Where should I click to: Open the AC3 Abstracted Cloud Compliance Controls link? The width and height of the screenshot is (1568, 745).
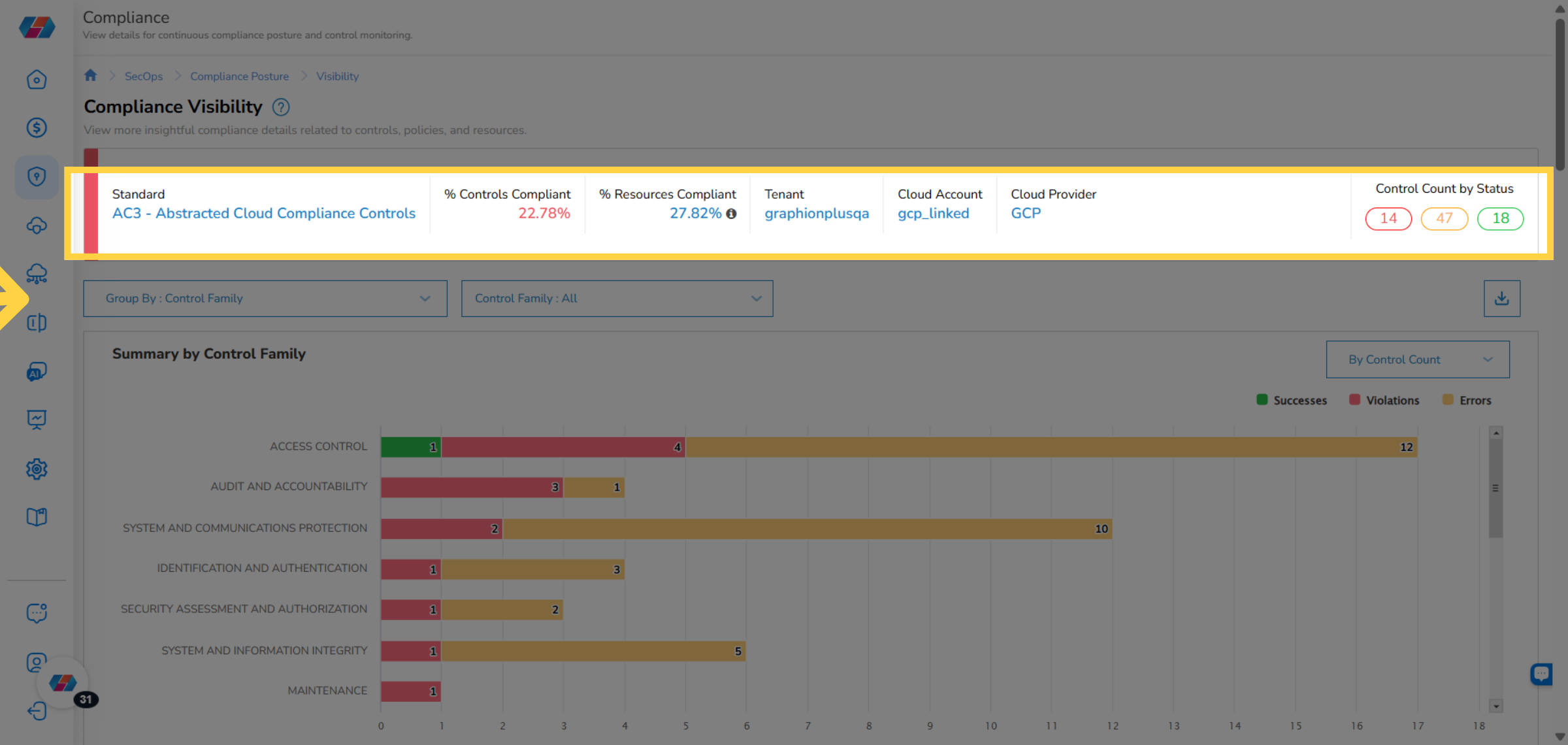point(263,213)
